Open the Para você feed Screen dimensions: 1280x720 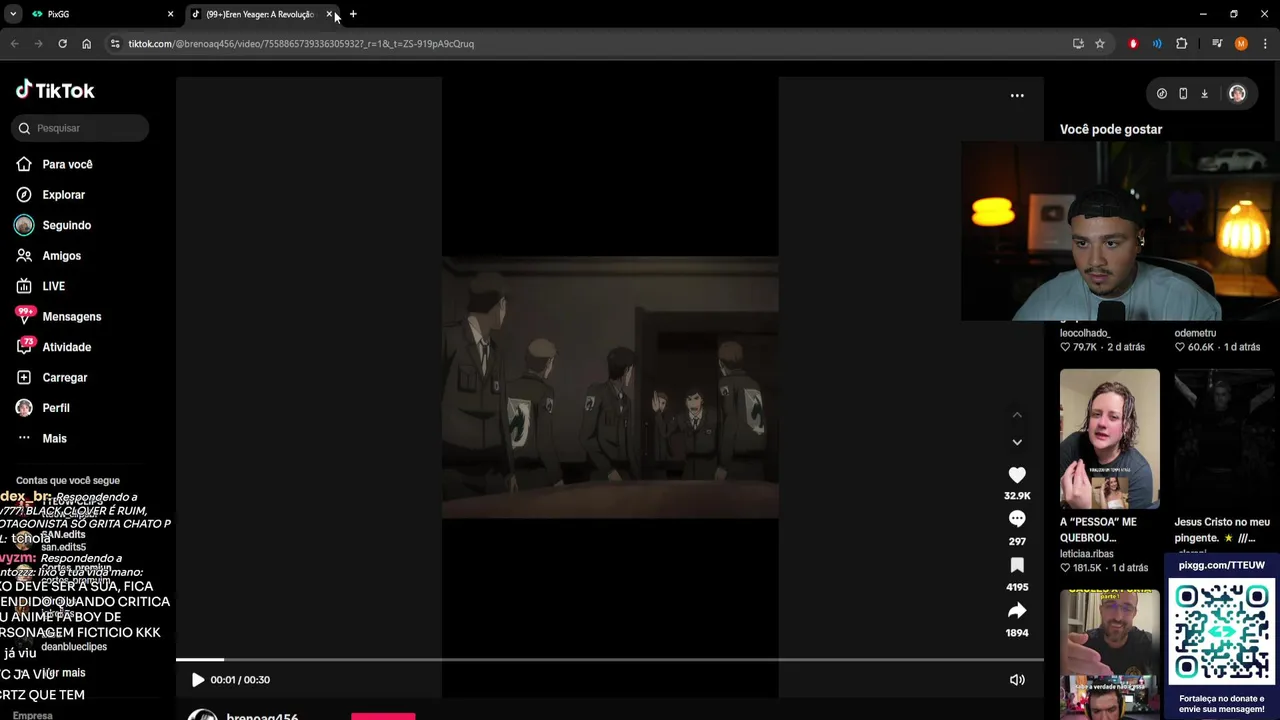67,164
